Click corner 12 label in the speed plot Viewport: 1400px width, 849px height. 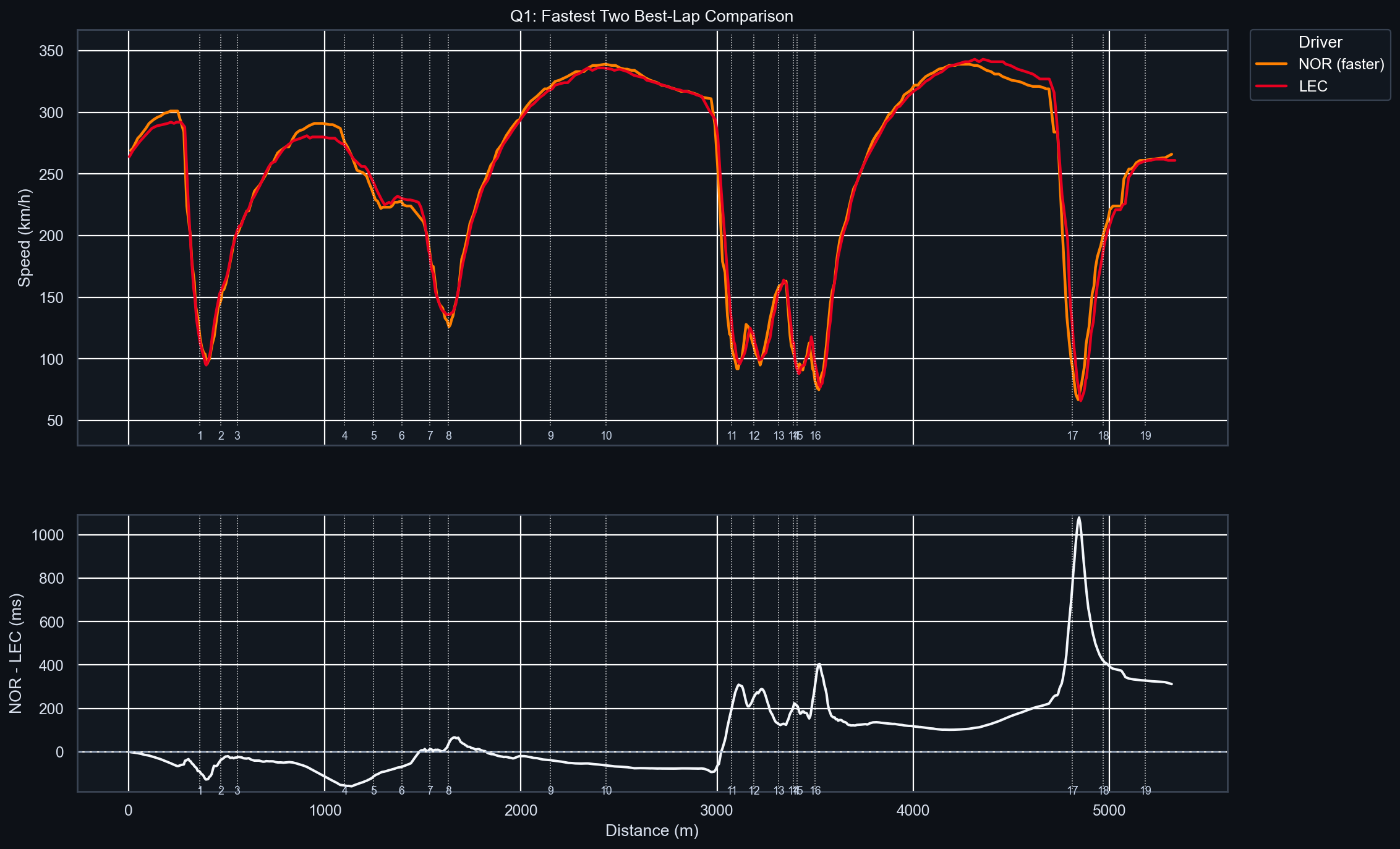click(754, 435)
